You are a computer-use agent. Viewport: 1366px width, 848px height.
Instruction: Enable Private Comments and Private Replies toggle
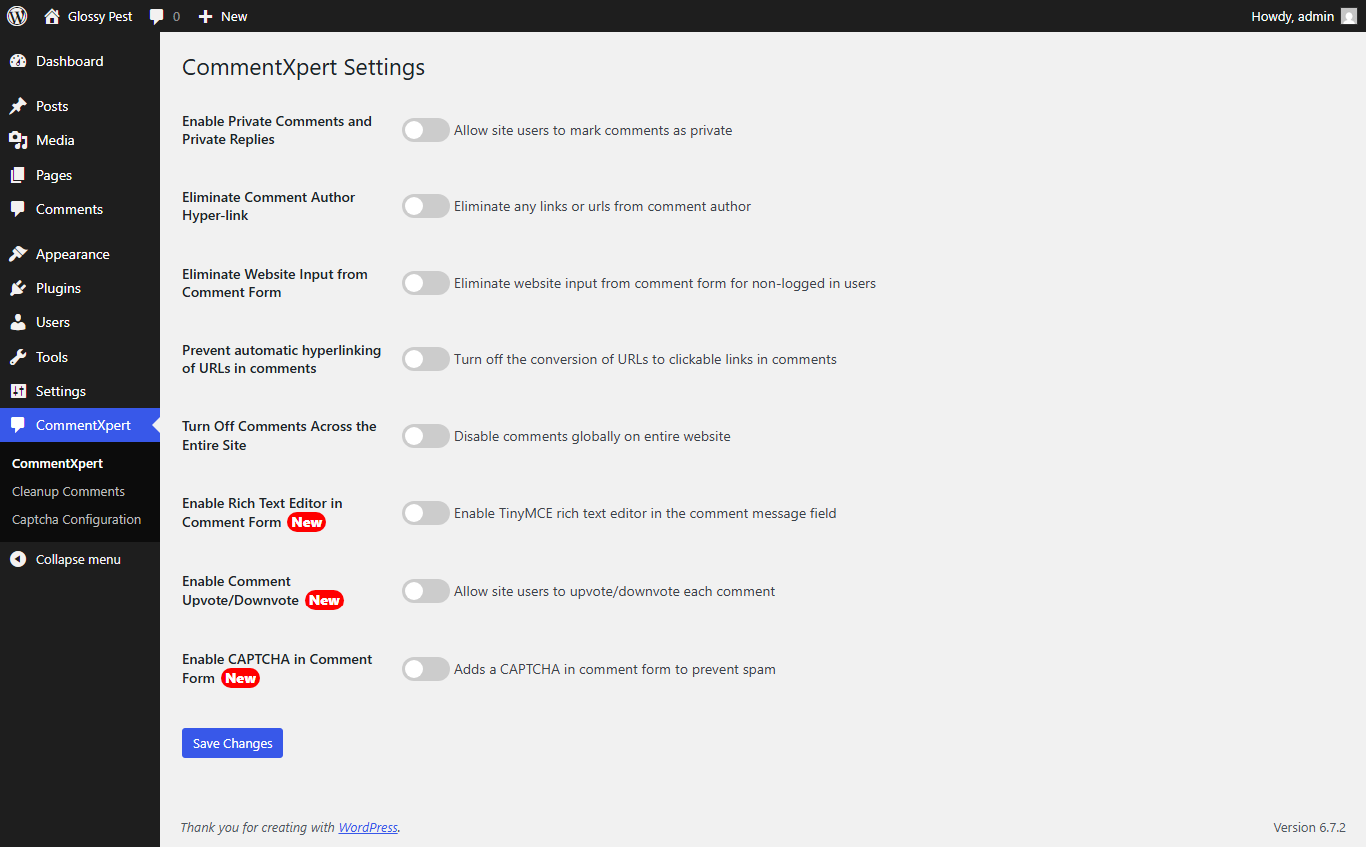[x=426, y=130]
